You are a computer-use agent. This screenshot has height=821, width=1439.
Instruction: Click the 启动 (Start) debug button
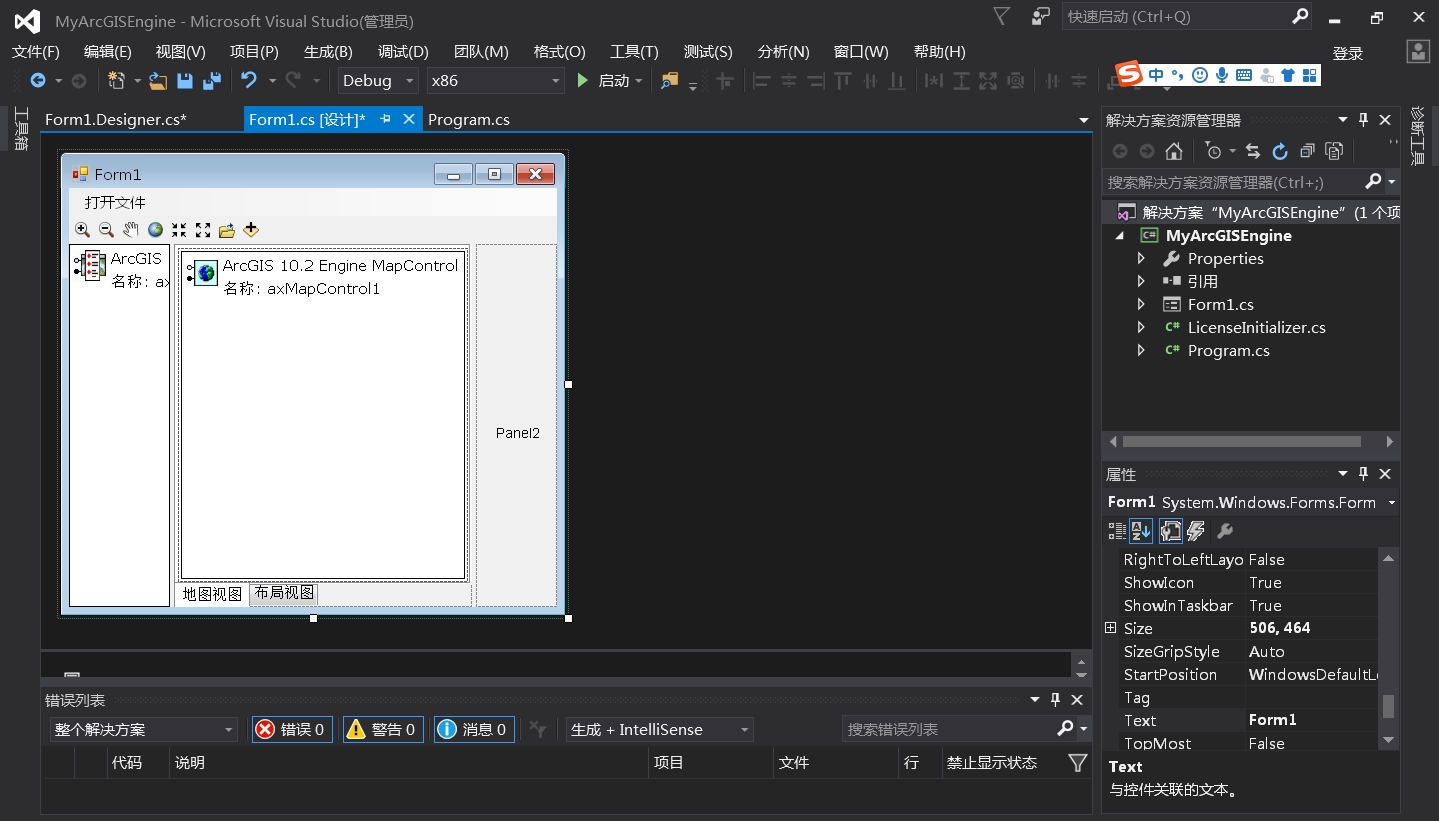(x=607, y=80)
